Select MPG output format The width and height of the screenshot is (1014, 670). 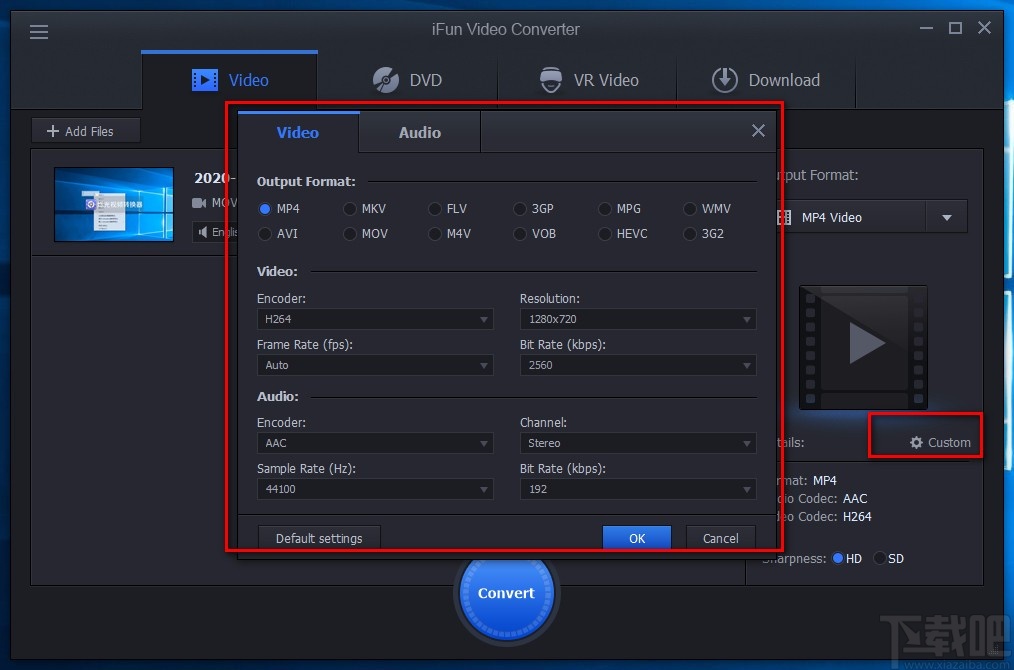pyautogui.click(x=620, y=208)
